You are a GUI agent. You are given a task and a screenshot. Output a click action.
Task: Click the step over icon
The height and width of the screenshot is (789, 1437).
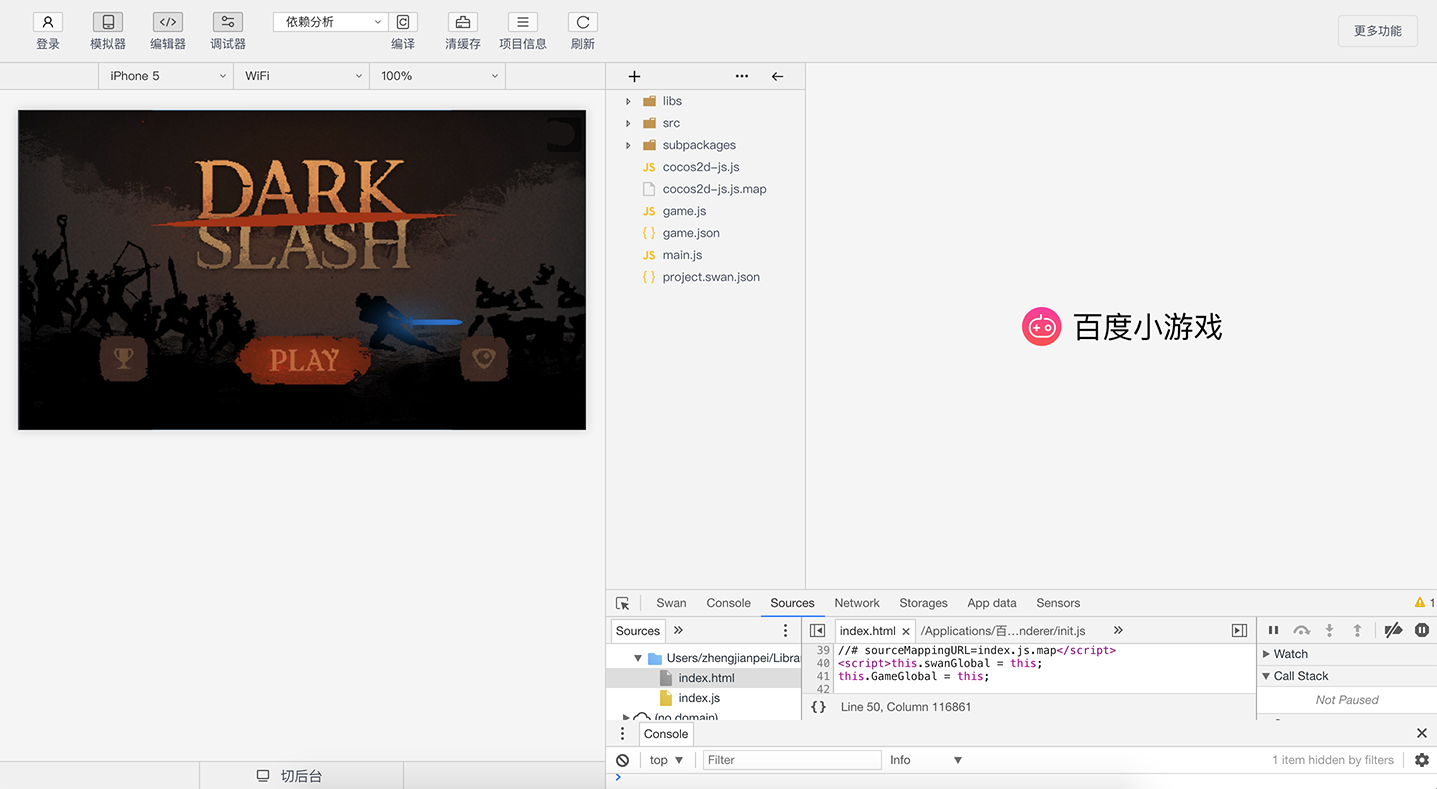click(1301, 630)
